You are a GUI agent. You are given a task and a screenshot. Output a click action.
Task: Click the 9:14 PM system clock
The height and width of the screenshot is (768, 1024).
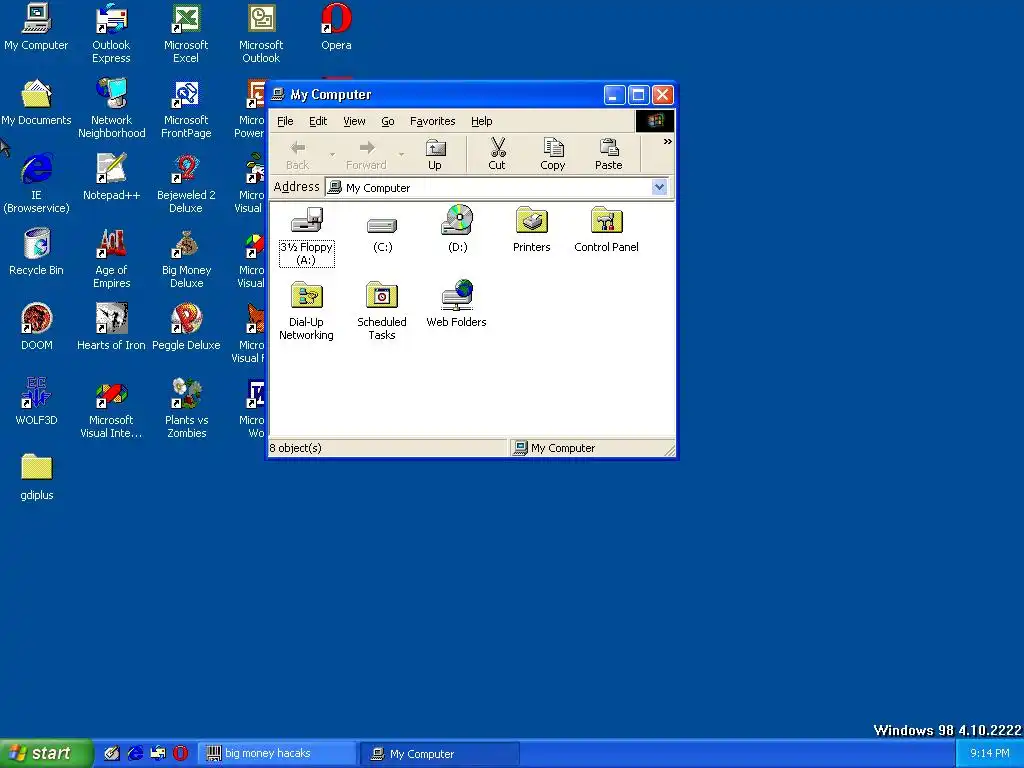pos(989,754)
